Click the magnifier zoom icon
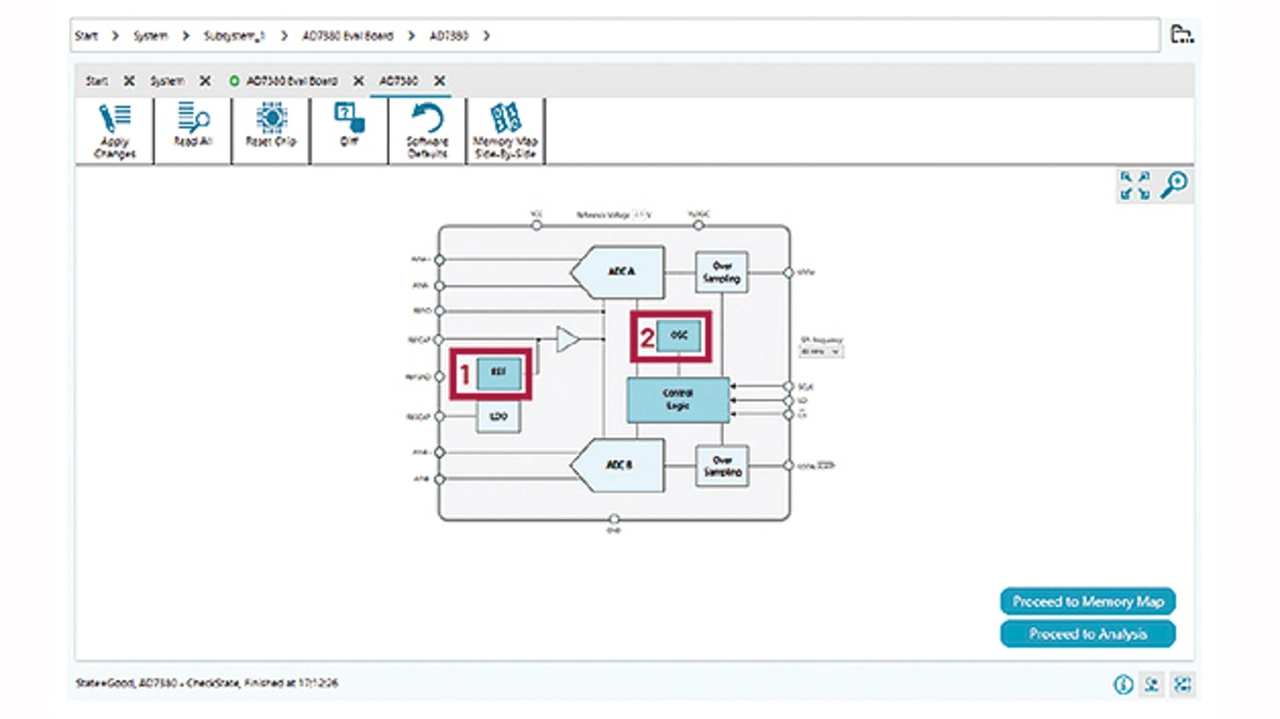The width and height of the screenshot is (1280, 719). click(x=1173, y=185)
